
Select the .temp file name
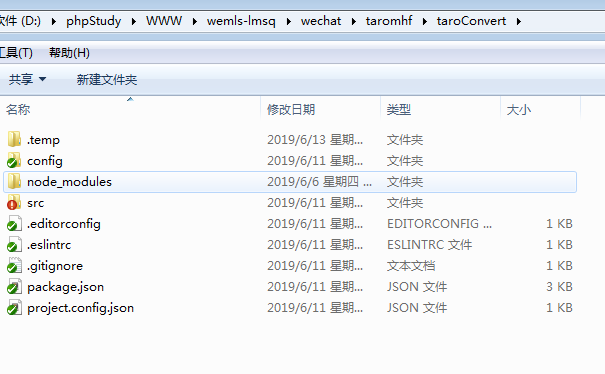click(43, 140)
